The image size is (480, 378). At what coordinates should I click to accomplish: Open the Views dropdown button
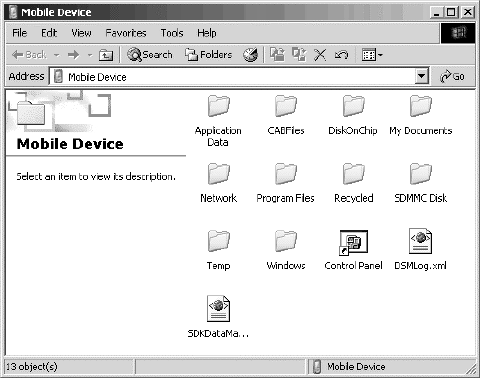[372, 55]
